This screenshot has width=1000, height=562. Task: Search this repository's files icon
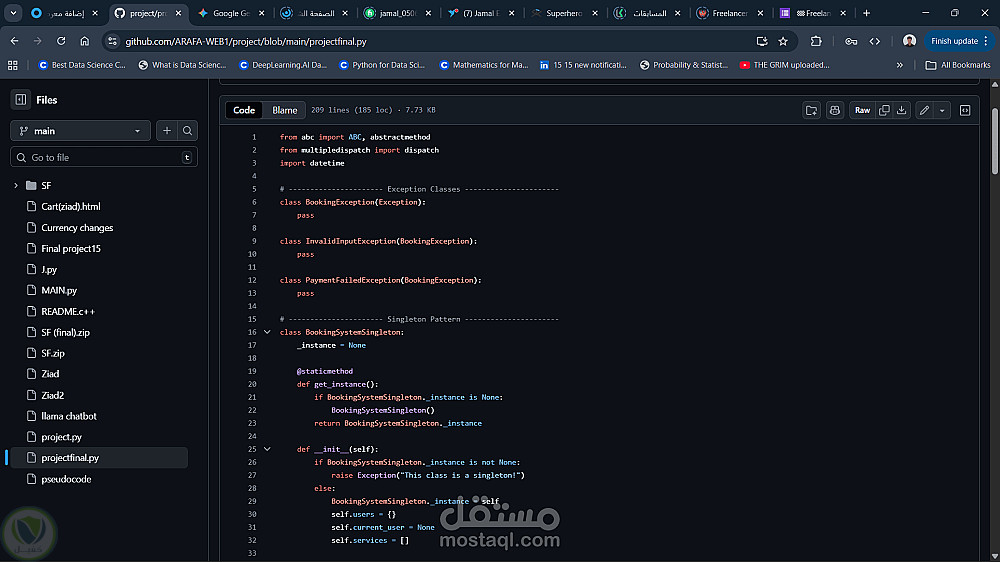(188, 131)
